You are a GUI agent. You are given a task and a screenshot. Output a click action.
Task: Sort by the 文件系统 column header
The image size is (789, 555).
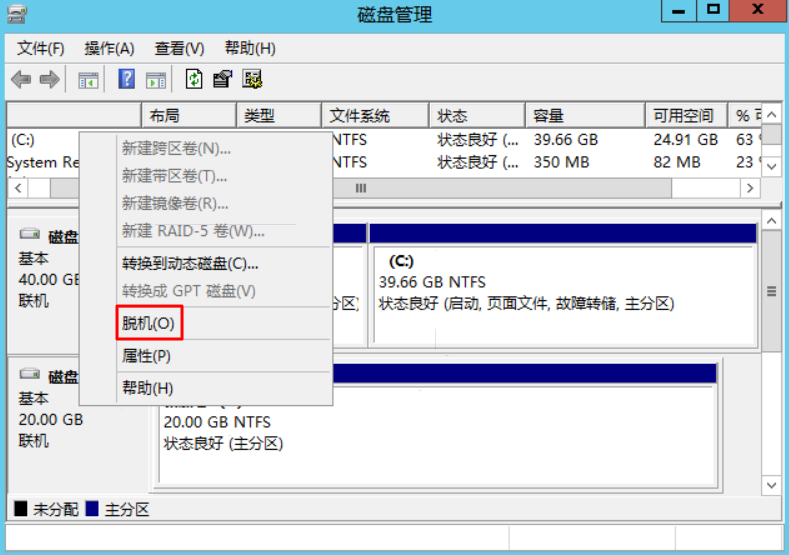[x=375, y=116]
